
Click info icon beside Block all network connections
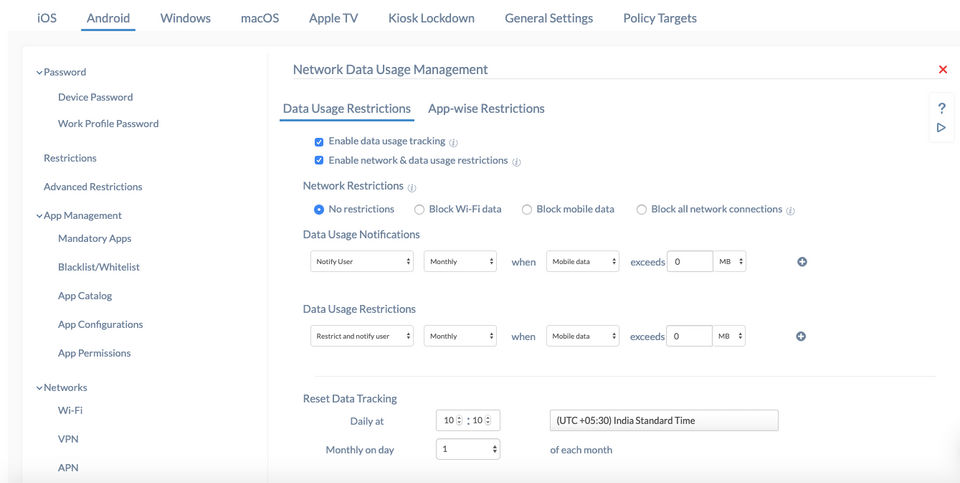tap(790, 210)
